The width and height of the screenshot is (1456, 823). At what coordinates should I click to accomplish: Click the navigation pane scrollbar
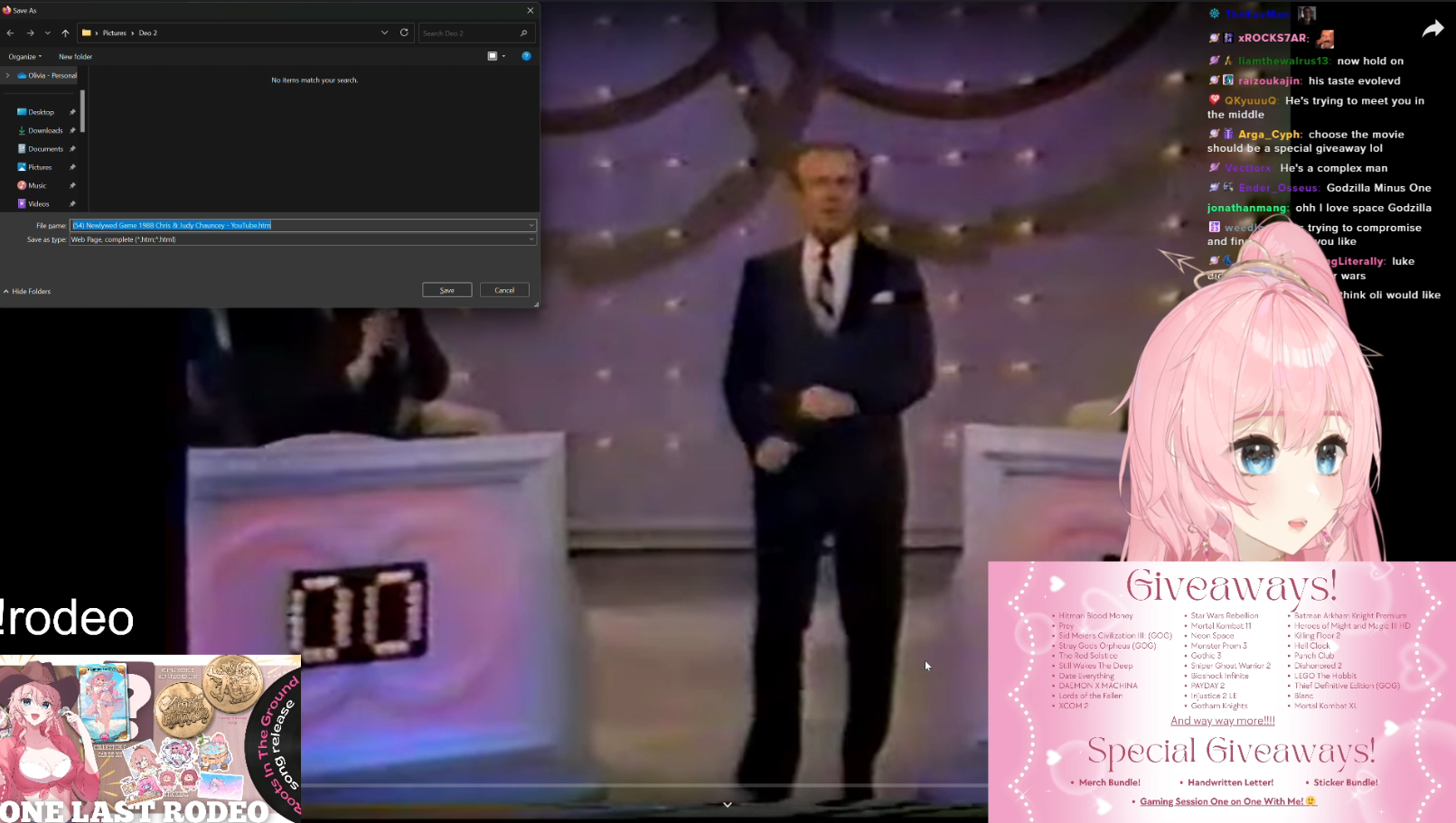coord(82,110)
